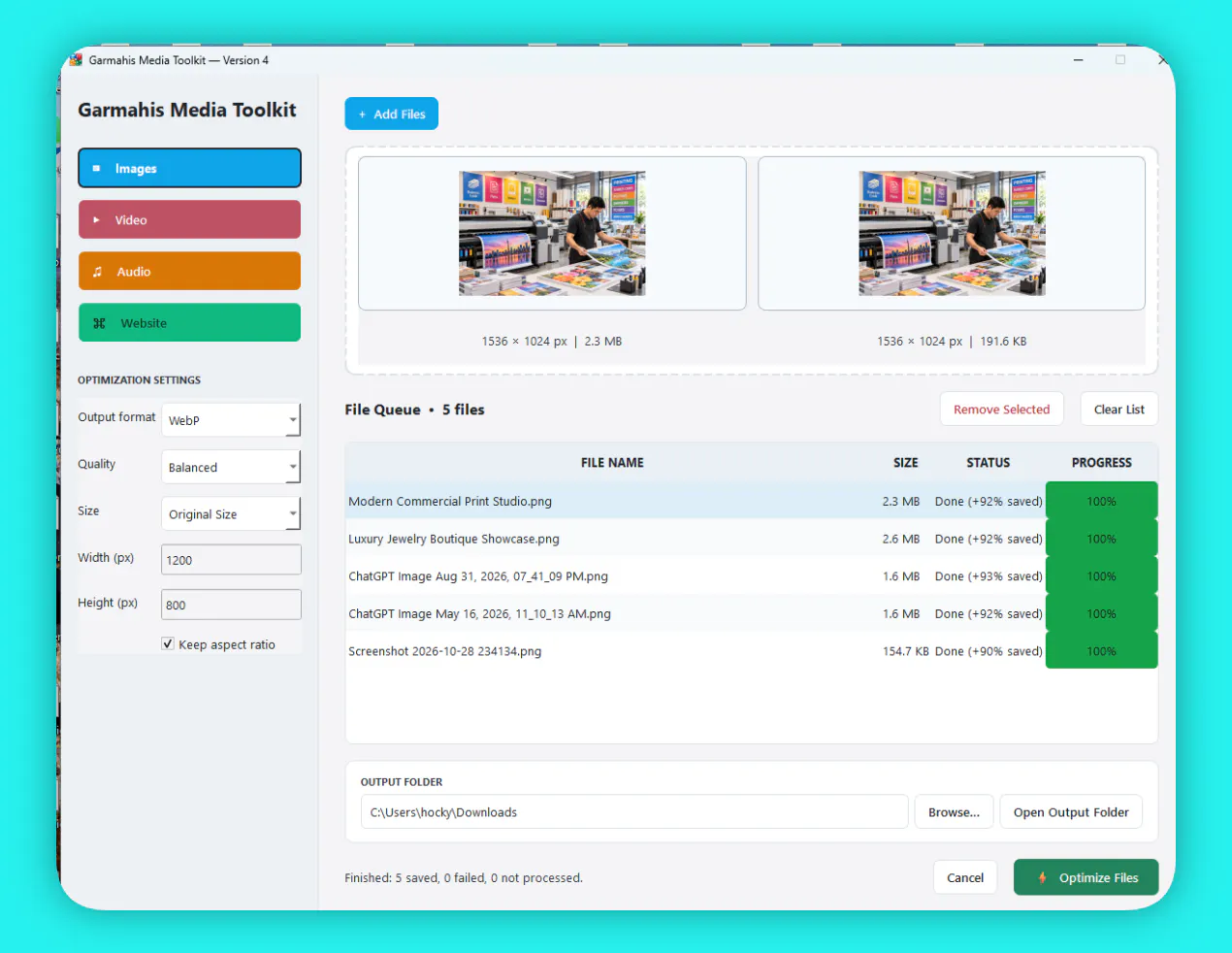Click the STATUS column header

point(988,463)
